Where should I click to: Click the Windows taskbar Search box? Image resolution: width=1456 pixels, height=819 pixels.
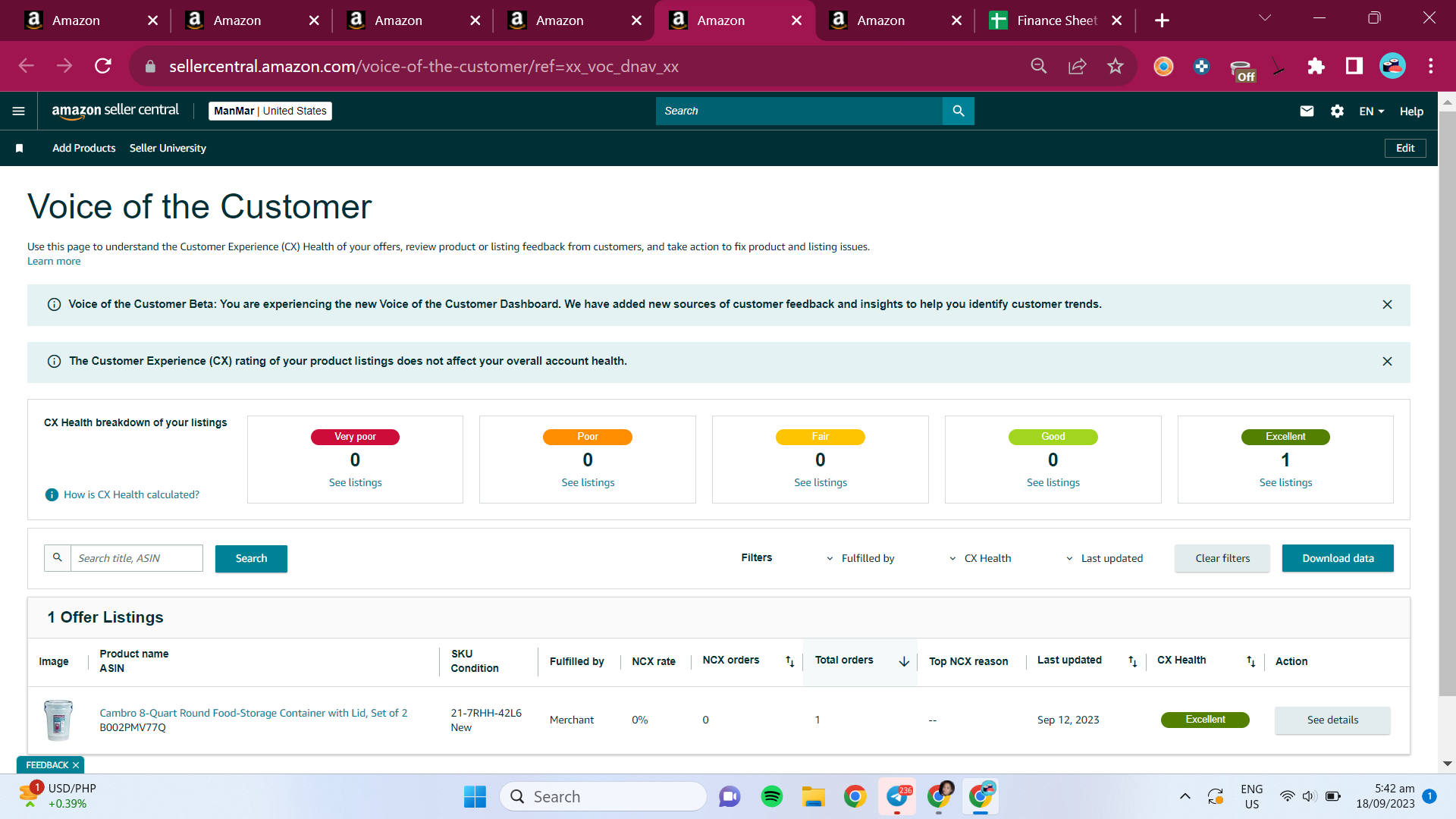pyautogui.click(x=603, y=796)
